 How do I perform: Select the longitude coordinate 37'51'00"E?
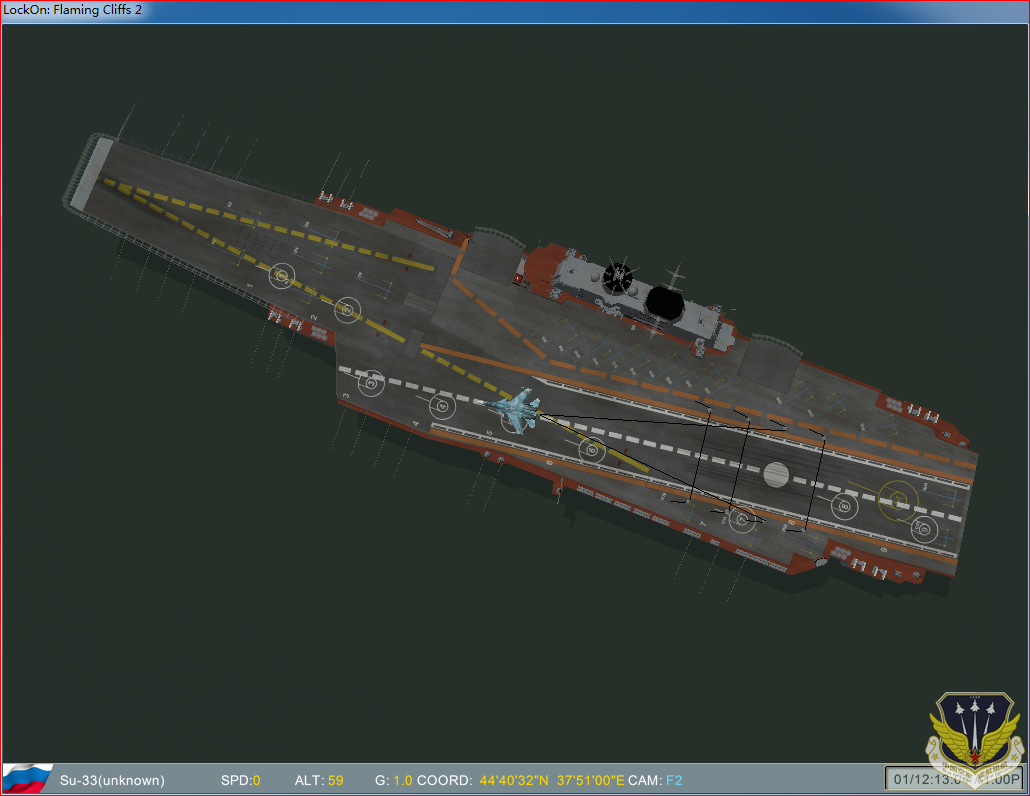coord(591,780)
